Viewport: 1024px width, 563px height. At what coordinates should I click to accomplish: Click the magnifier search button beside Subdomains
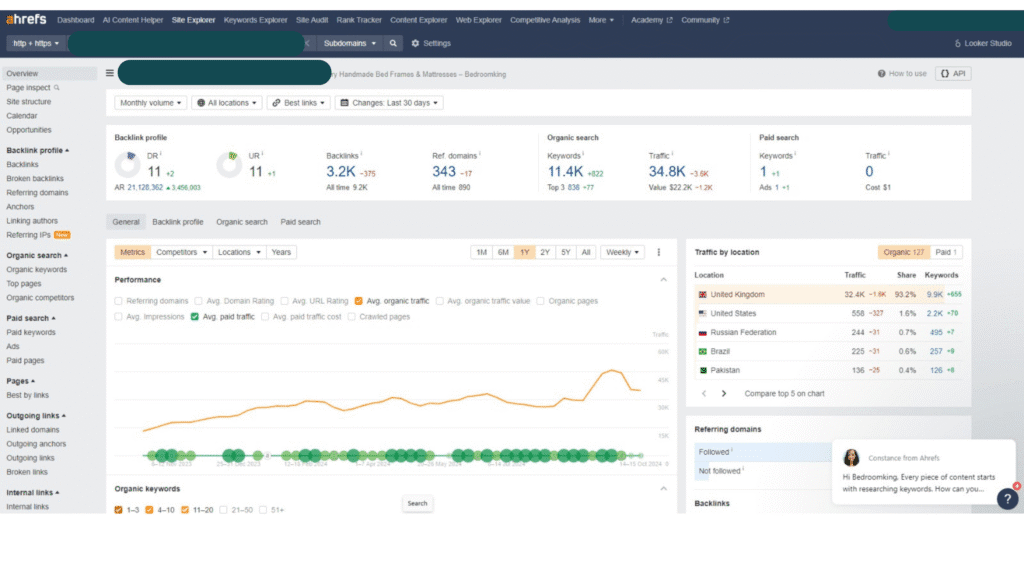(x=394, y=43)
